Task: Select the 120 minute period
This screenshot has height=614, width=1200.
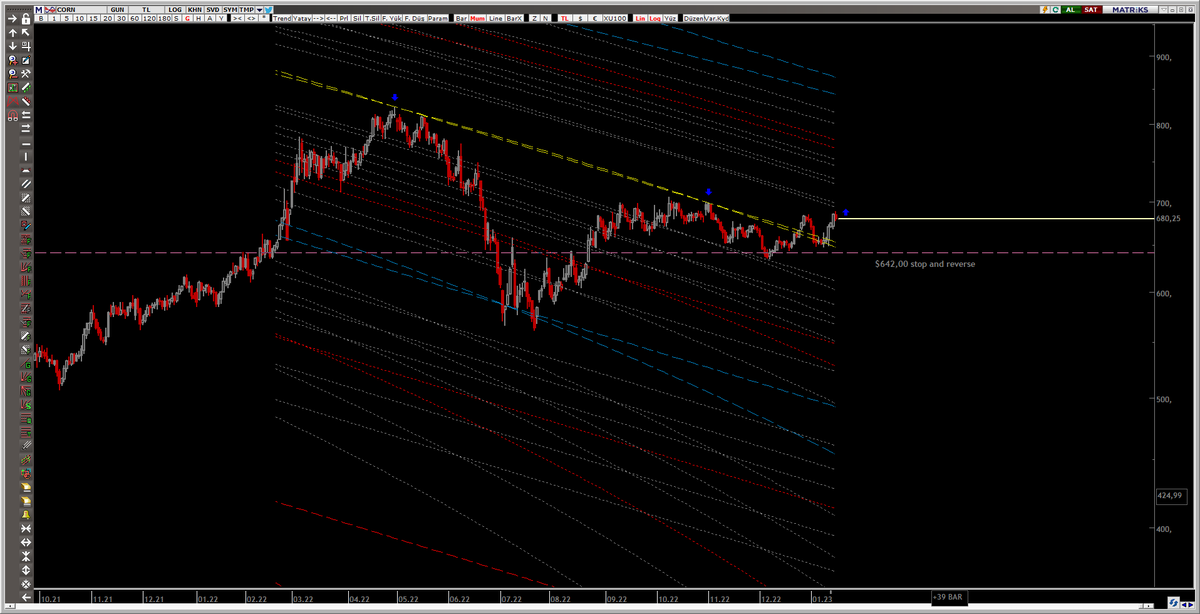Action: [x=149, y=19]
